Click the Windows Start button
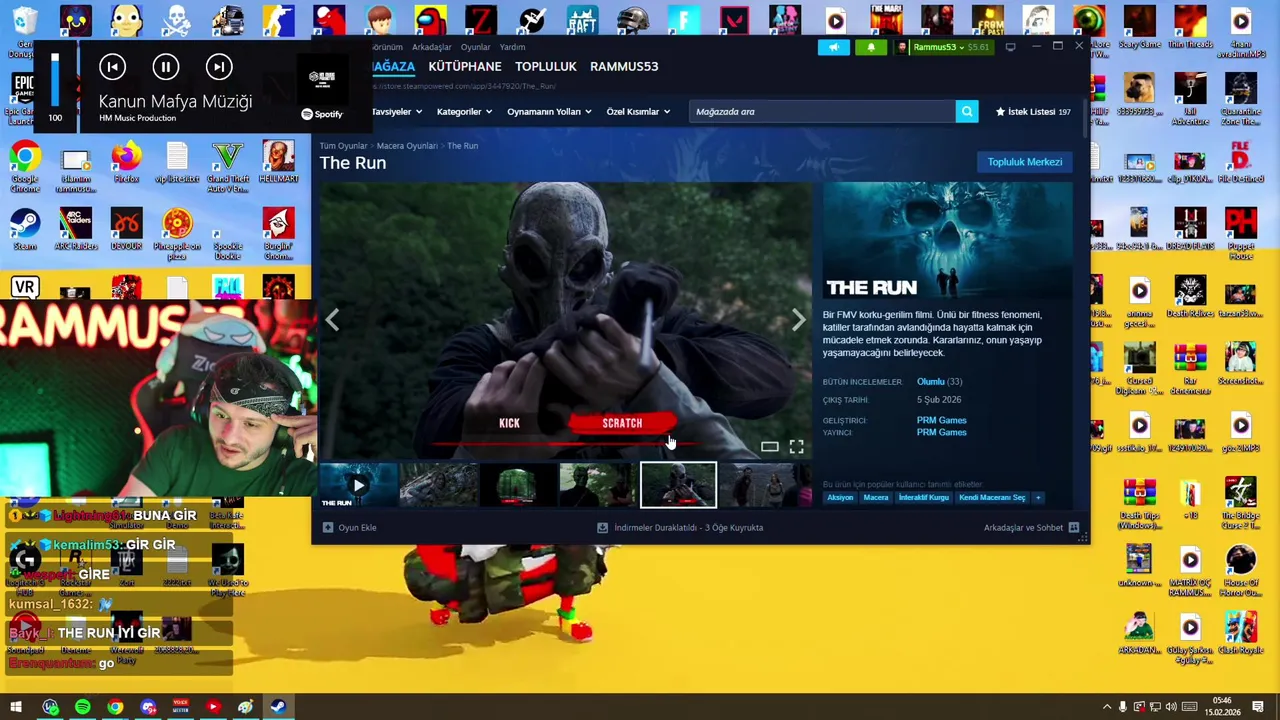 coord(16,707)
